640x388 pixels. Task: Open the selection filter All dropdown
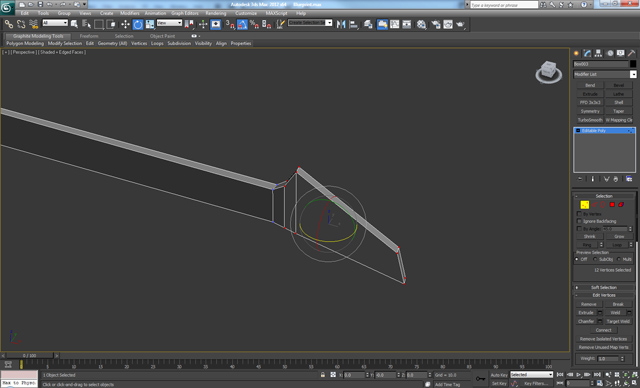55,23
